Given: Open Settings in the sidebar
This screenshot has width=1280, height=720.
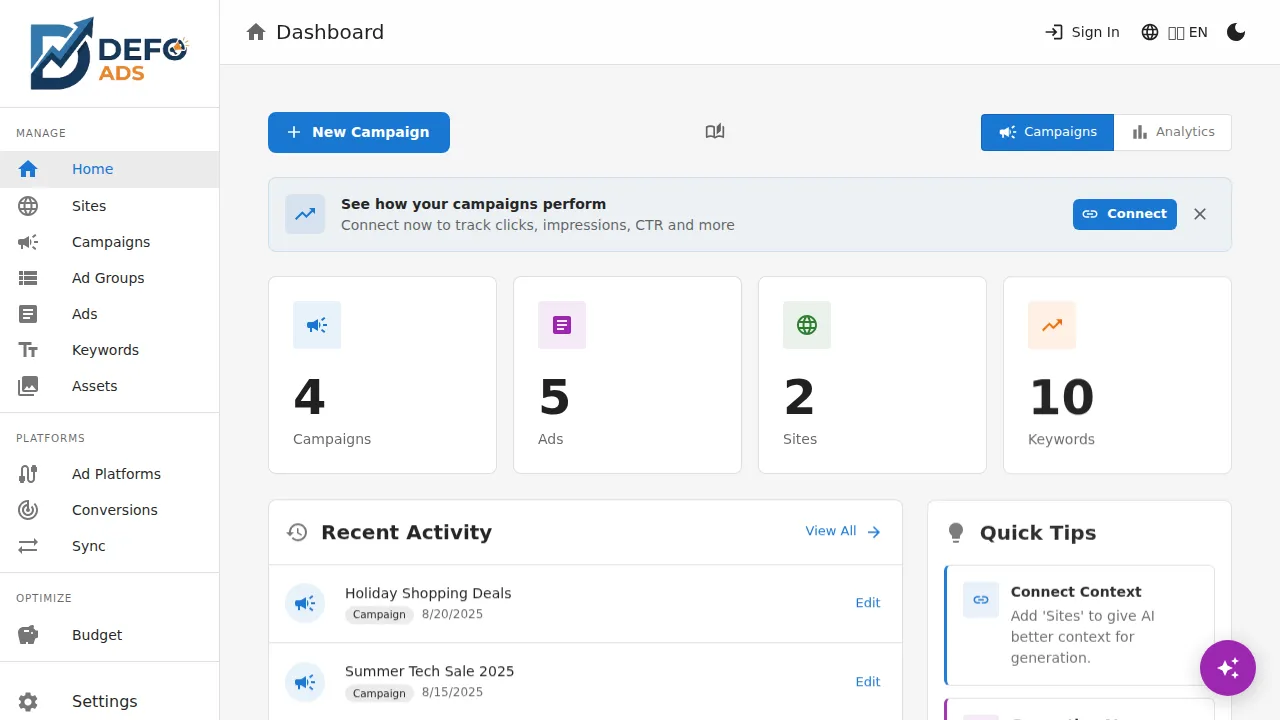Looking at the screenshot, I should click(x=109, y=701).
